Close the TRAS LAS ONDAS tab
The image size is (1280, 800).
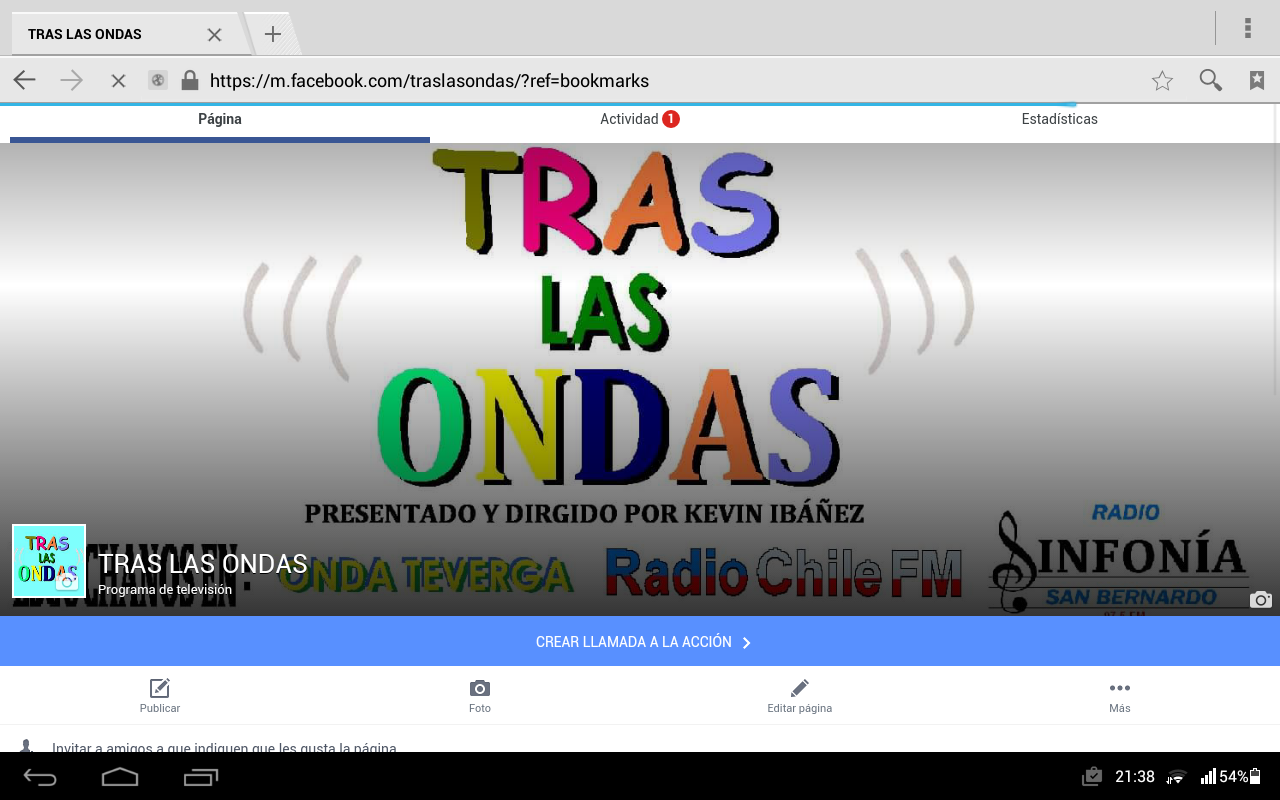(214, 34)
